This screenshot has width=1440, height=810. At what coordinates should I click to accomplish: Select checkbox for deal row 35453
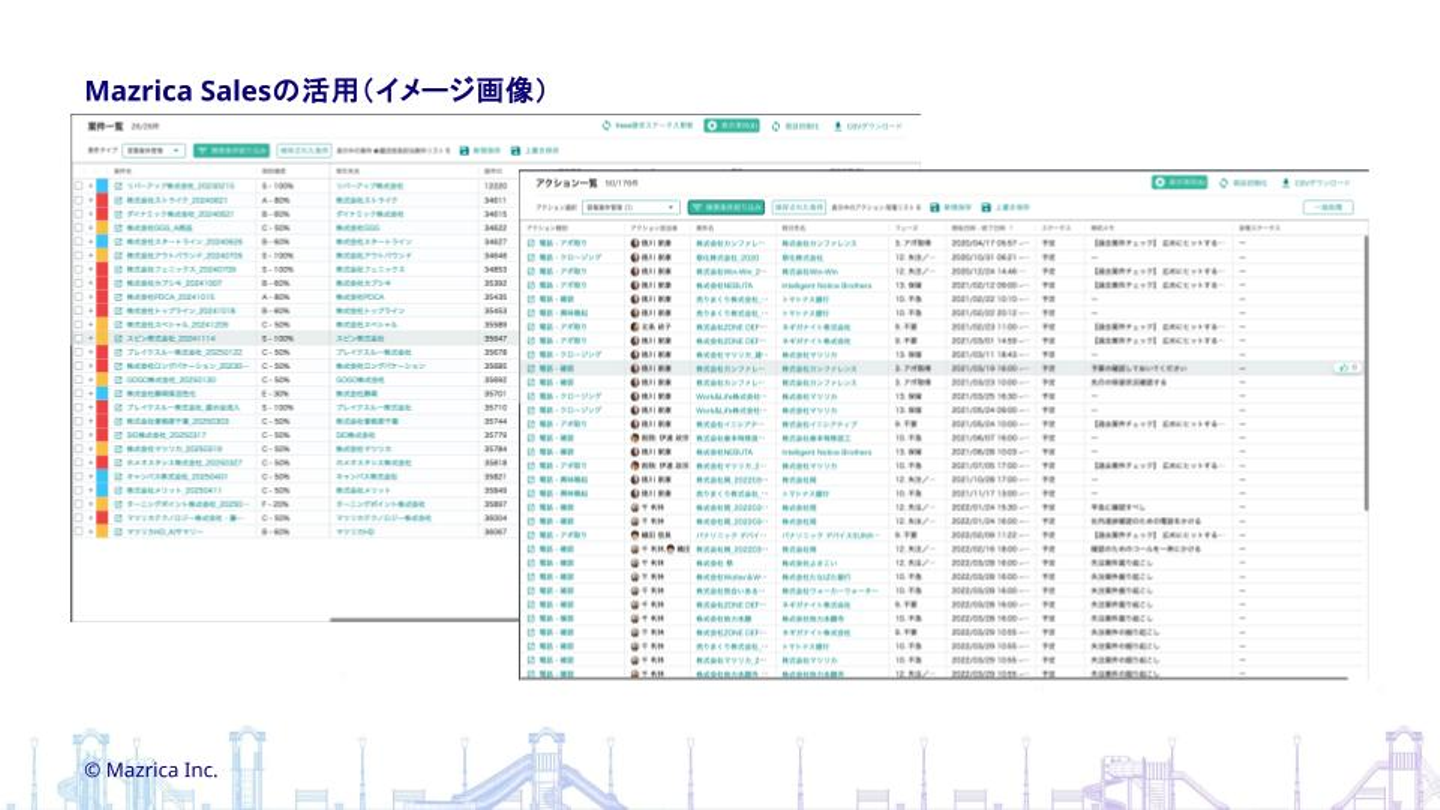pos(78,311)
